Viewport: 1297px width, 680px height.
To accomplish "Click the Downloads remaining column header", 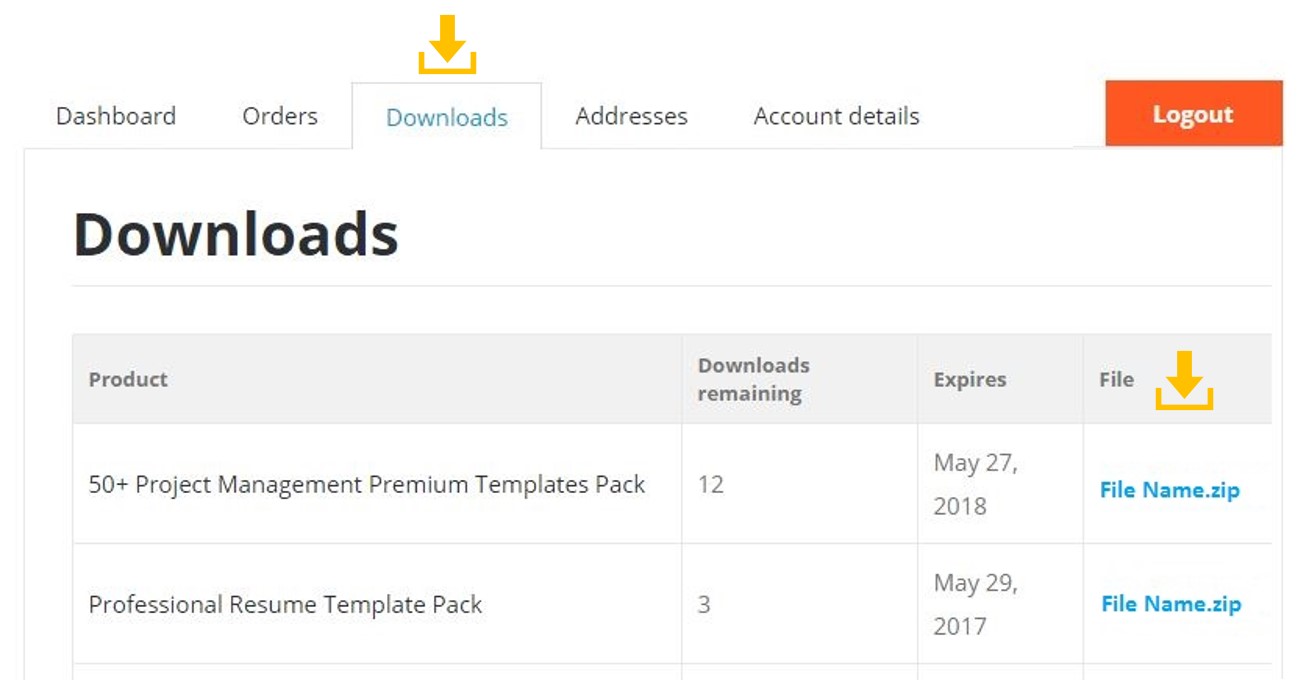I will pos(753,379).
